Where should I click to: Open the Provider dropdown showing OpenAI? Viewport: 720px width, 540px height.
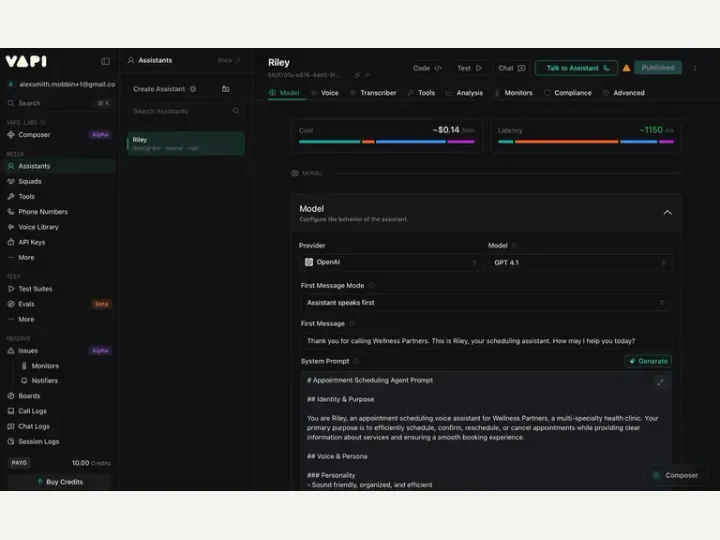[391, 262]
